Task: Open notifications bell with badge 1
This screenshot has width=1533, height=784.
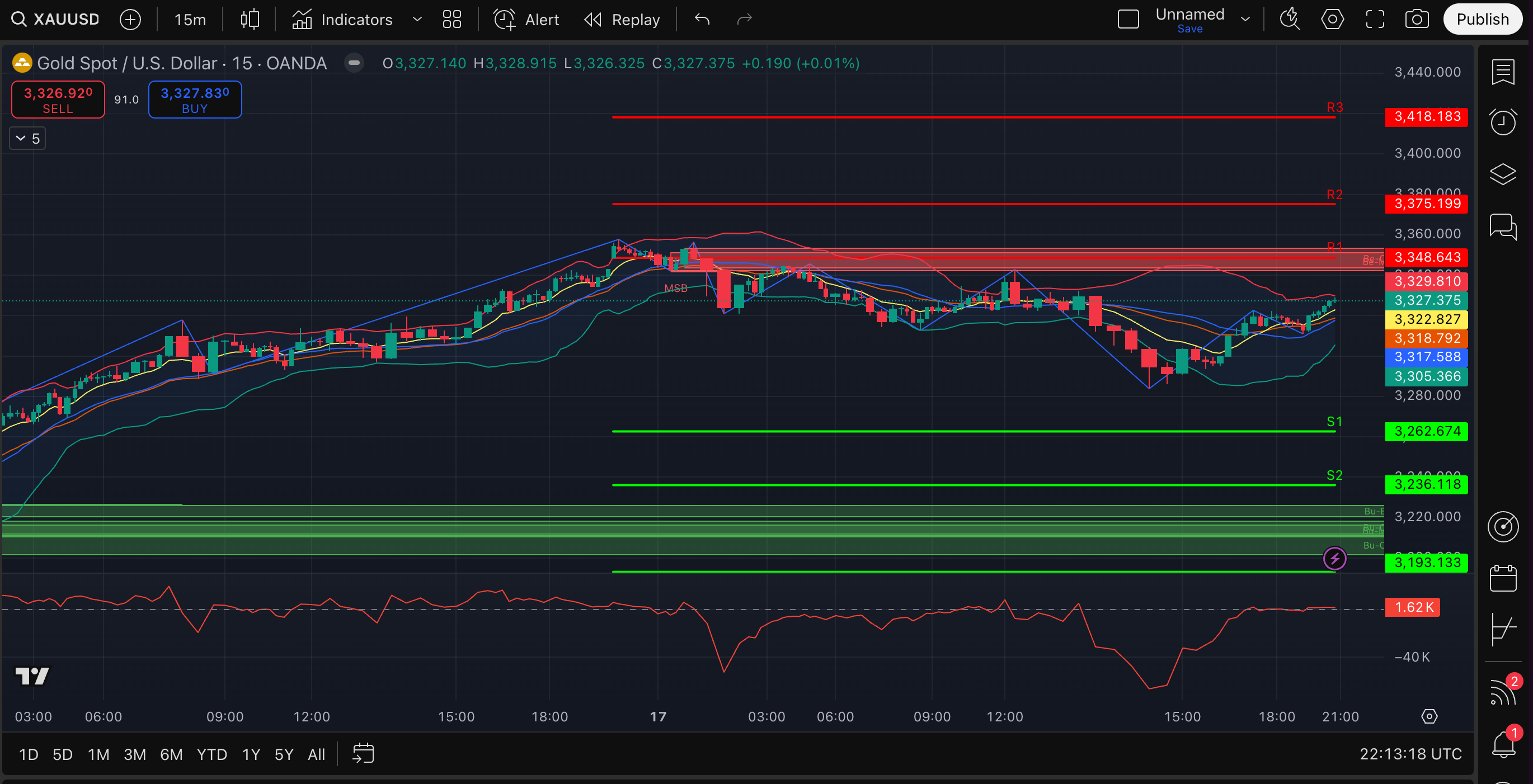Action: click(1504, 744)
